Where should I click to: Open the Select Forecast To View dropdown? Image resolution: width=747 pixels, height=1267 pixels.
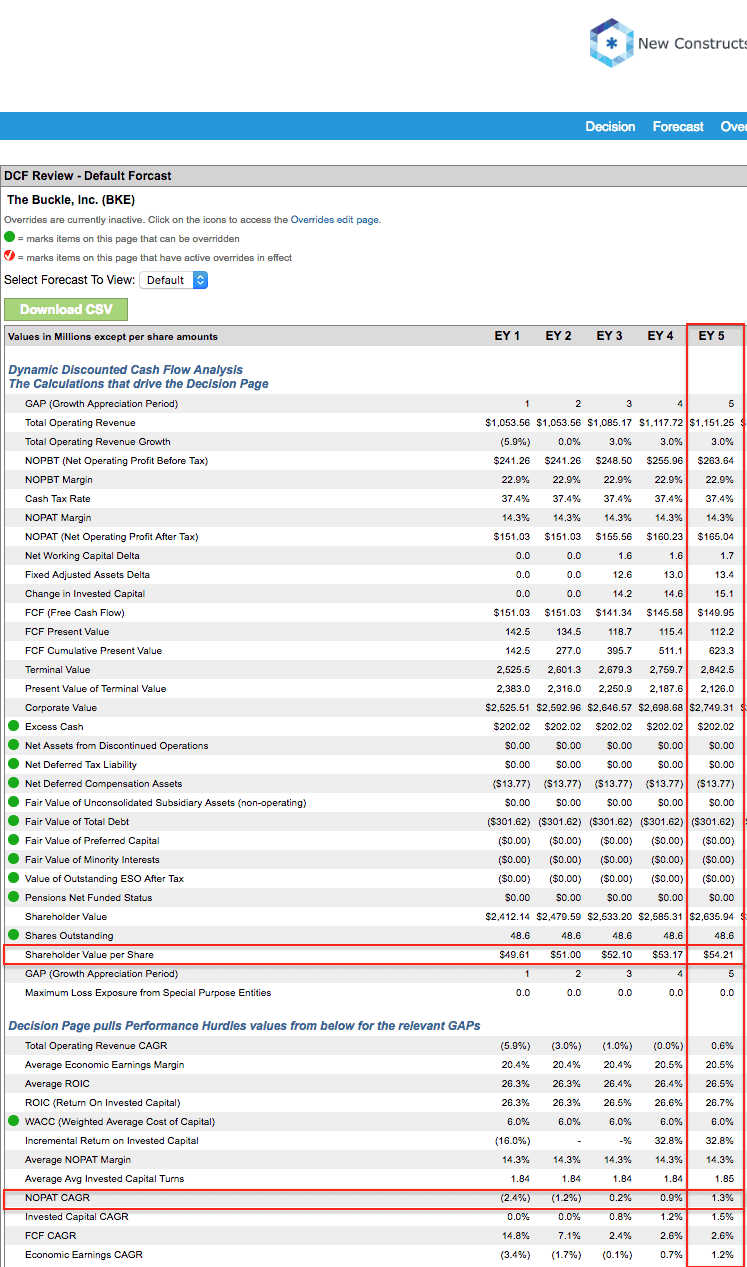pyautogui.click(x=173, y=280)
